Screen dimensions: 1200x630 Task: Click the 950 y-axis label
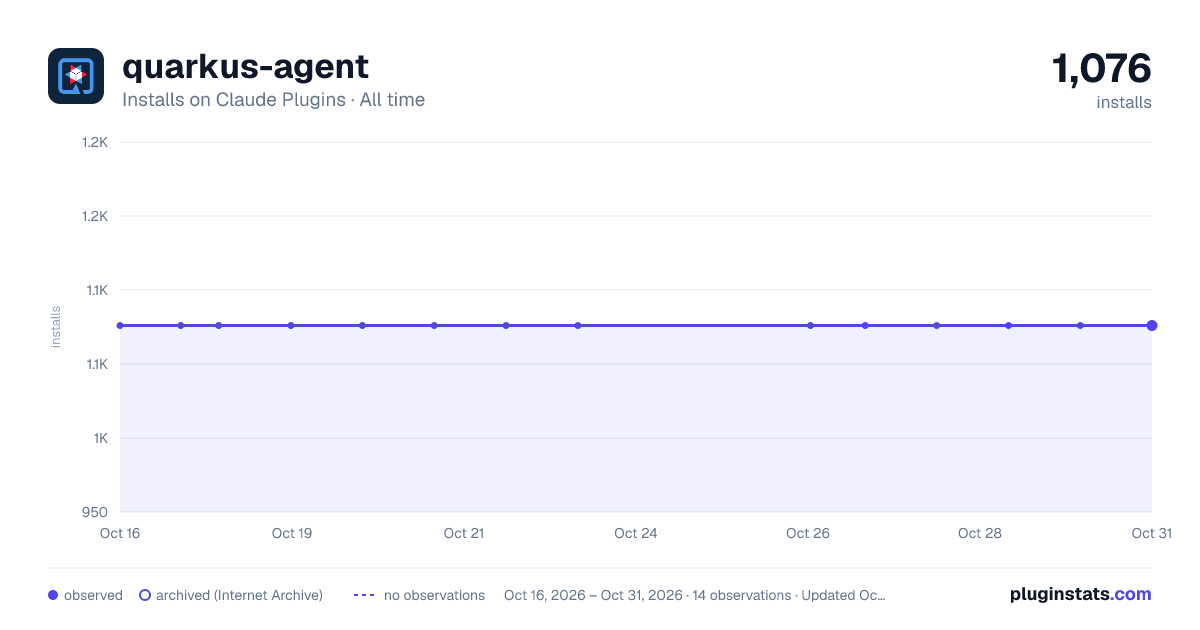pyautogui.click(x=95, y=512)
